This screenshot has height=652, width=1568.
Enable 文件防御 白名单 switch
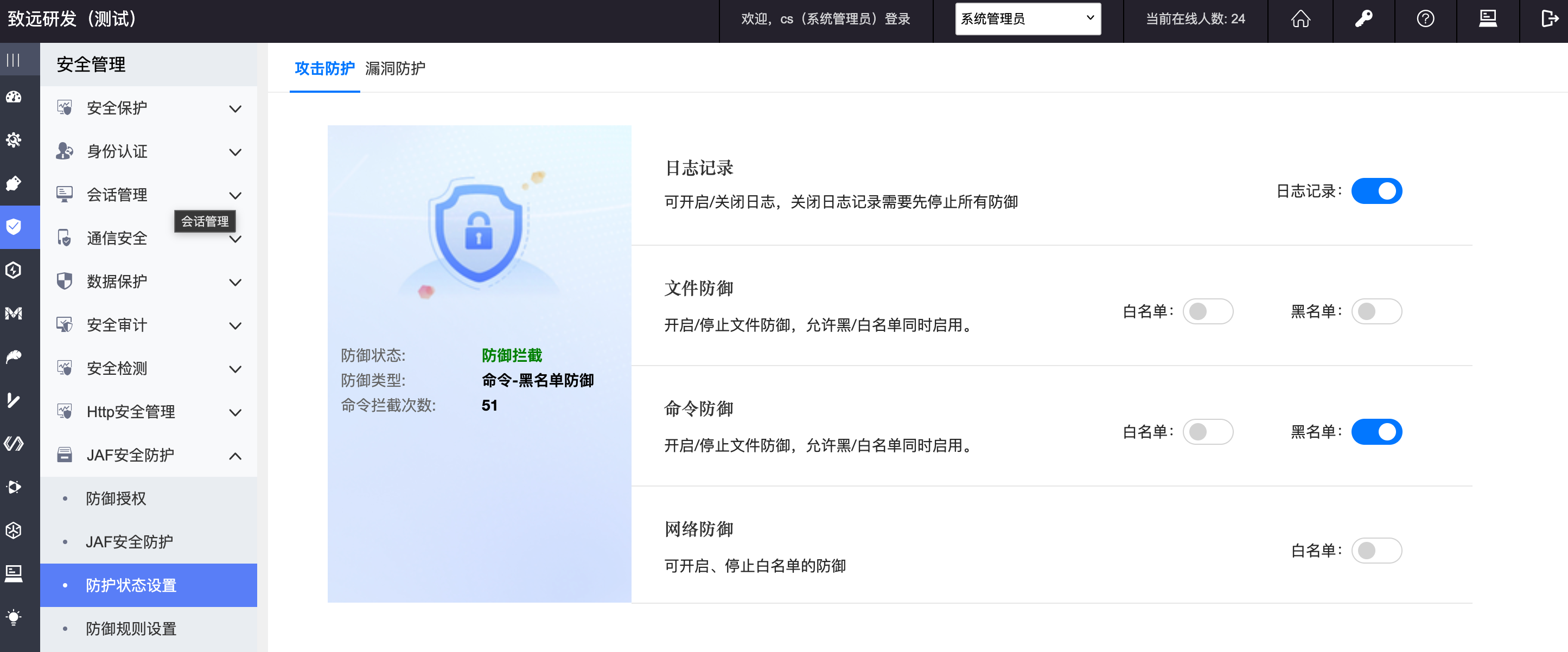tap(1208, 312)
